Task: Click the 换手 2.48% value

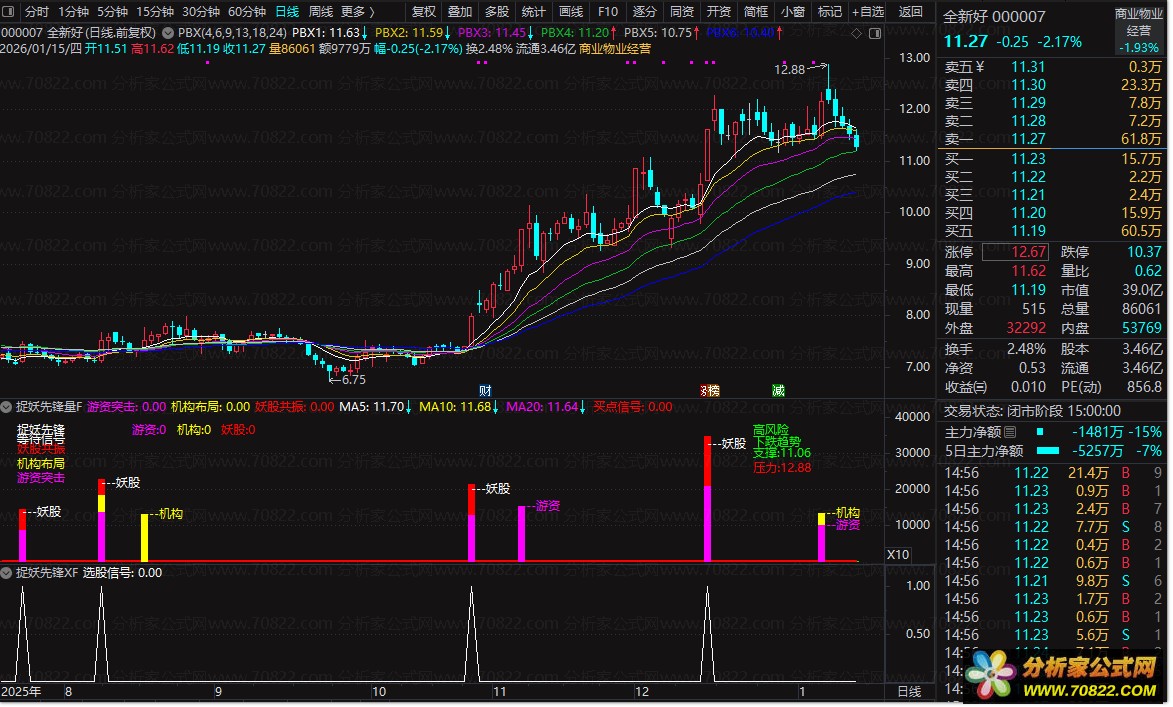Action: tap(1026, 349)
